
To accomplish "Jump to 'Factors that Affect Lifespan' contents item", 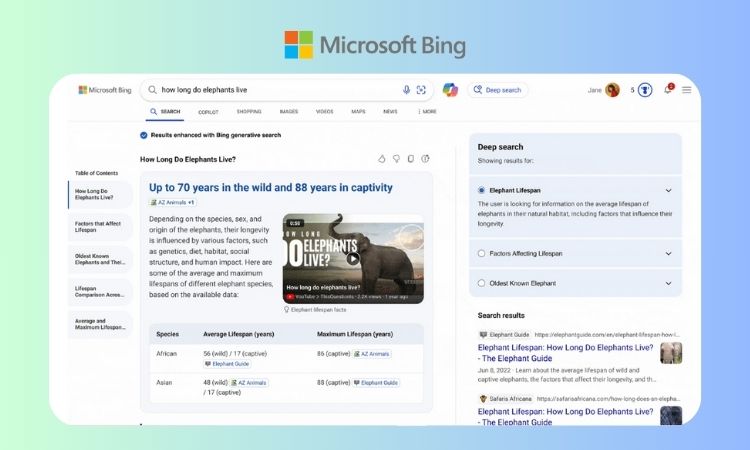I will tap(100, 227).
